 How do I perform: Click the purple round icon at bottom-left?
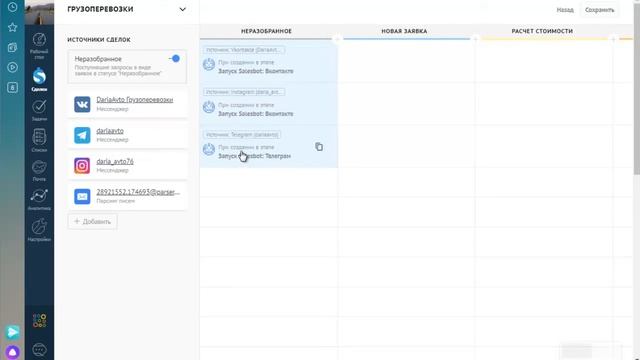13,352
